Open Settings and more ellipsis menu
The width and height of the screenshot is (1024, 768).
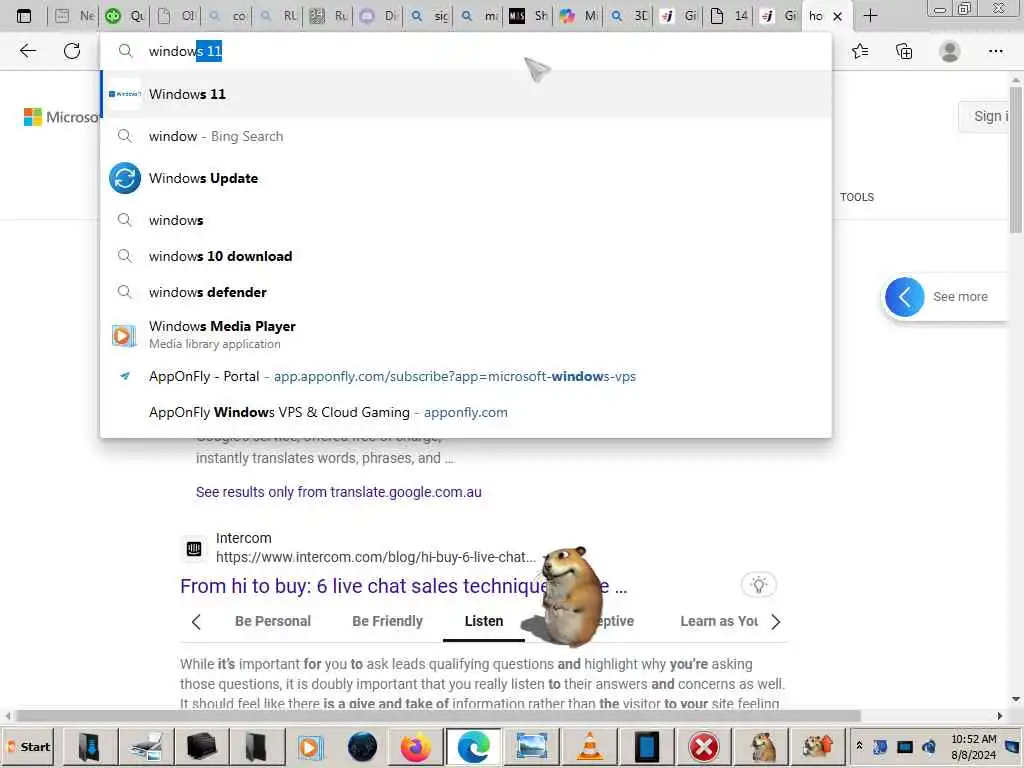pos(995,51)
